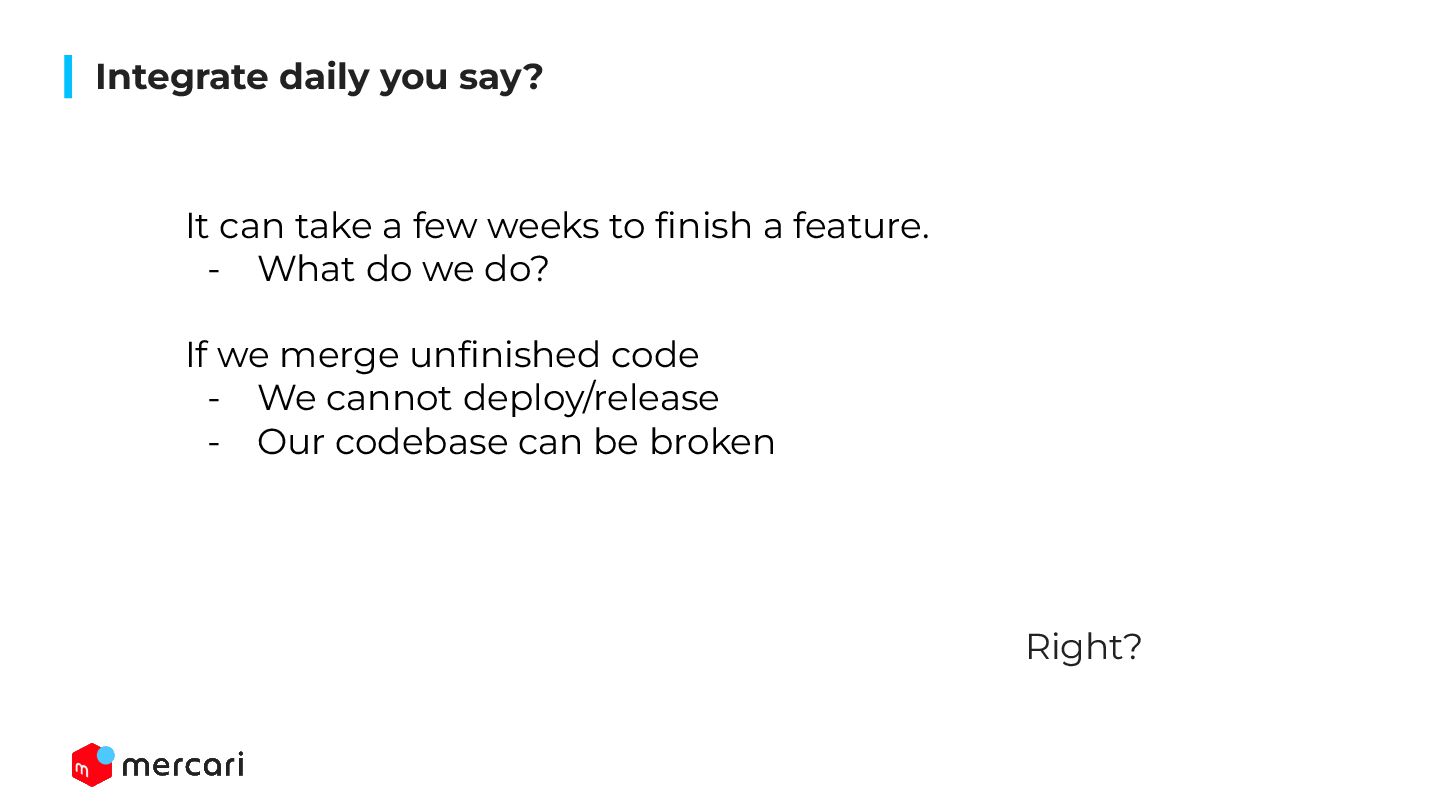This screenshot has width=1440, height=810.
Task: Click the dash before 'What do we do?'
Action: coord(213,271)
